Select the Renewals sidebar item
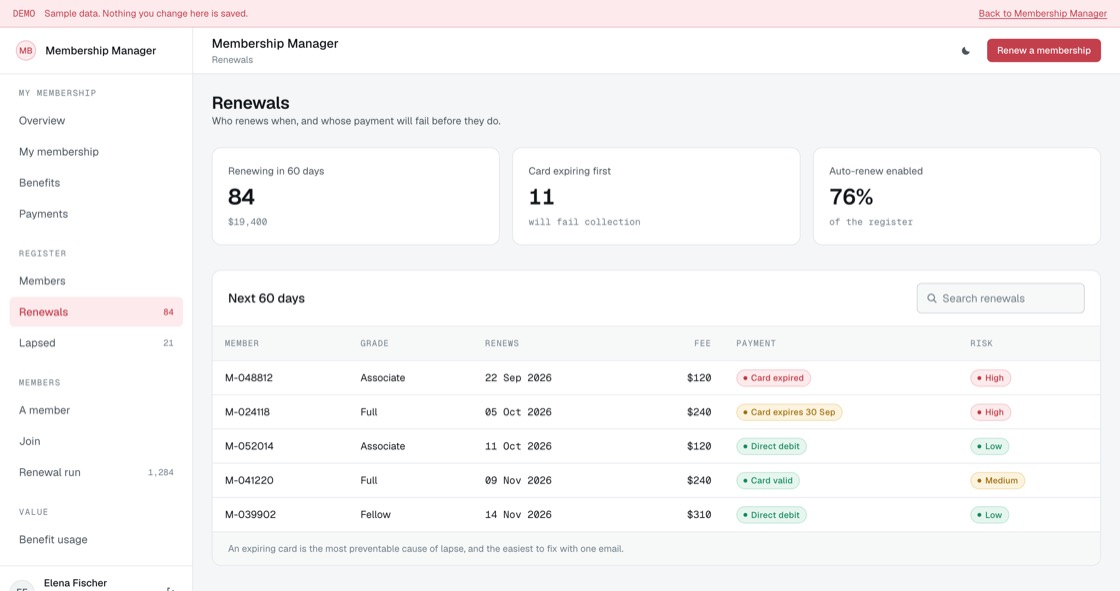Screen dimensions: 1120x591 pyautogui.click(x=96, y=312)
